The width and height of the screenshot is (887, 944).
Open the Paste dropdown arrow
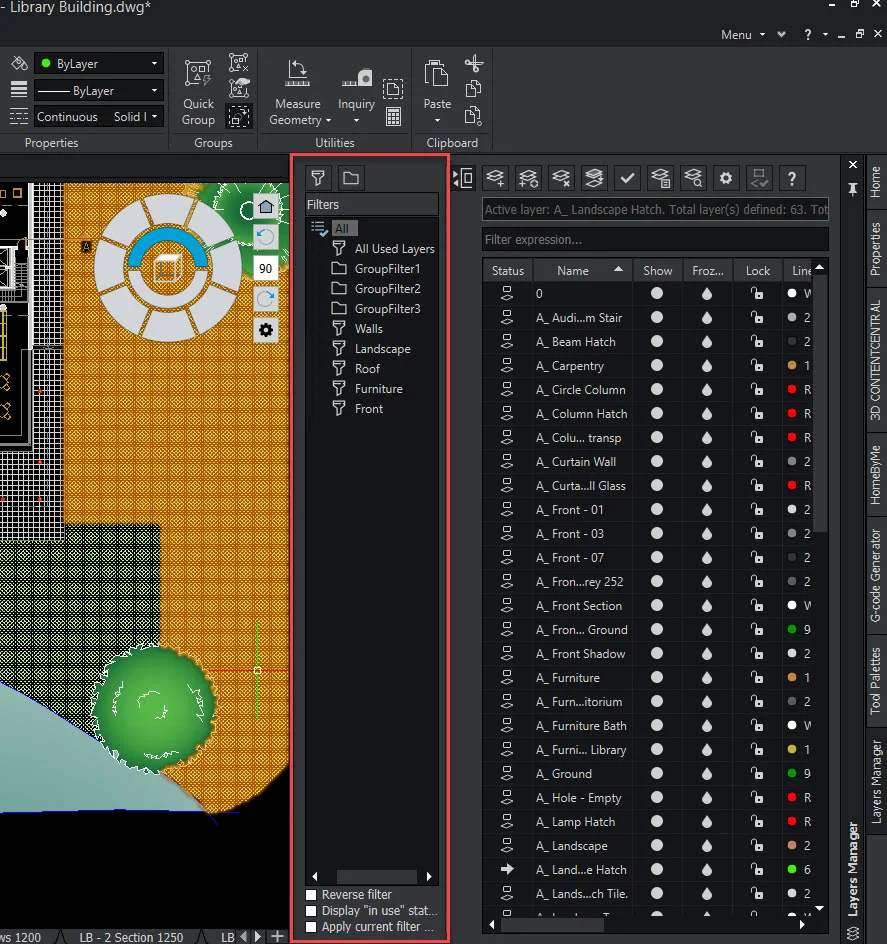[x=437, y=120]
